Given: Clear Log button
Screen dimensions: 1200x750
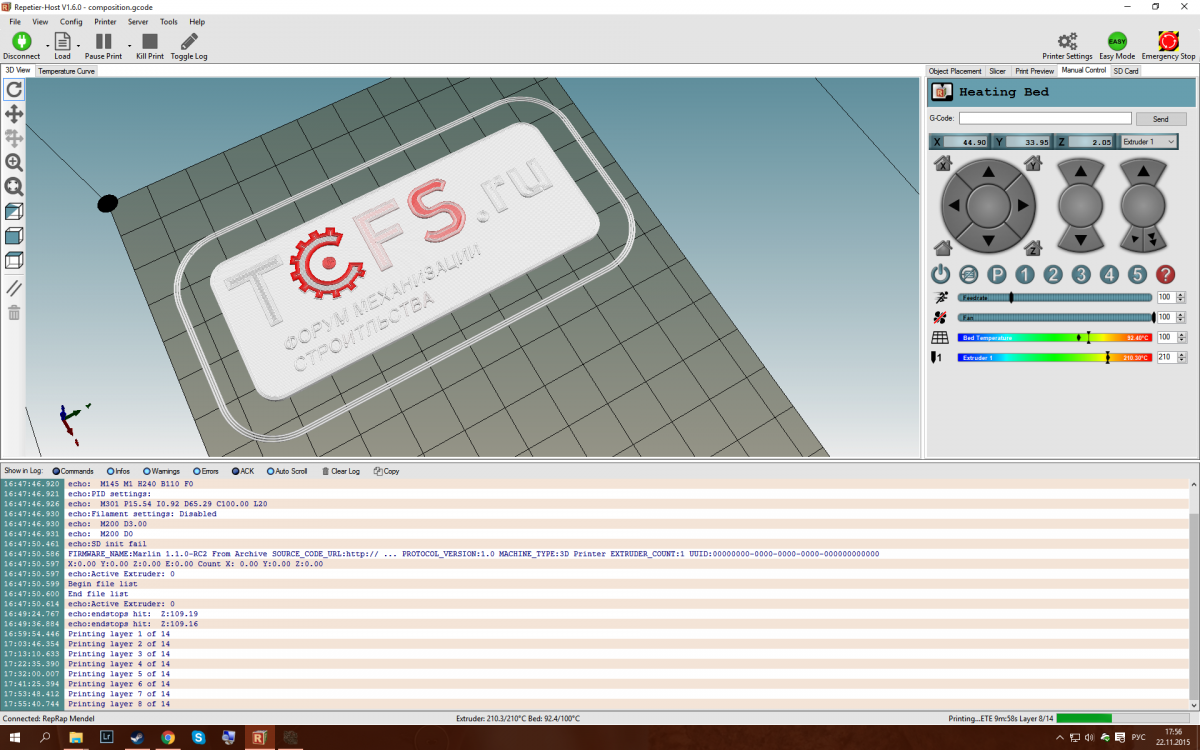Looking at the screenshot, I should (x=340, y=471).
